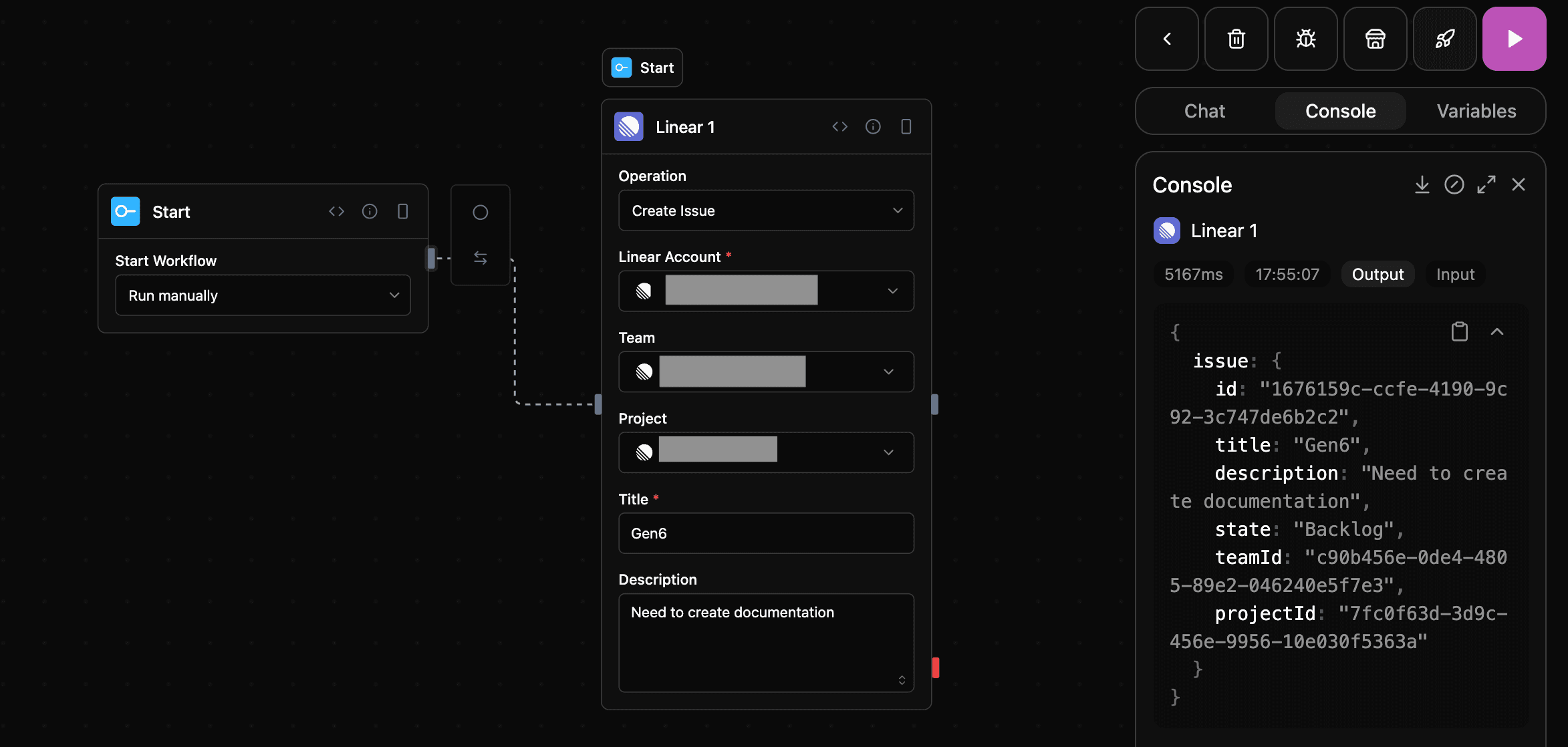Open the debug (bug) tool

click(1305, 39)
